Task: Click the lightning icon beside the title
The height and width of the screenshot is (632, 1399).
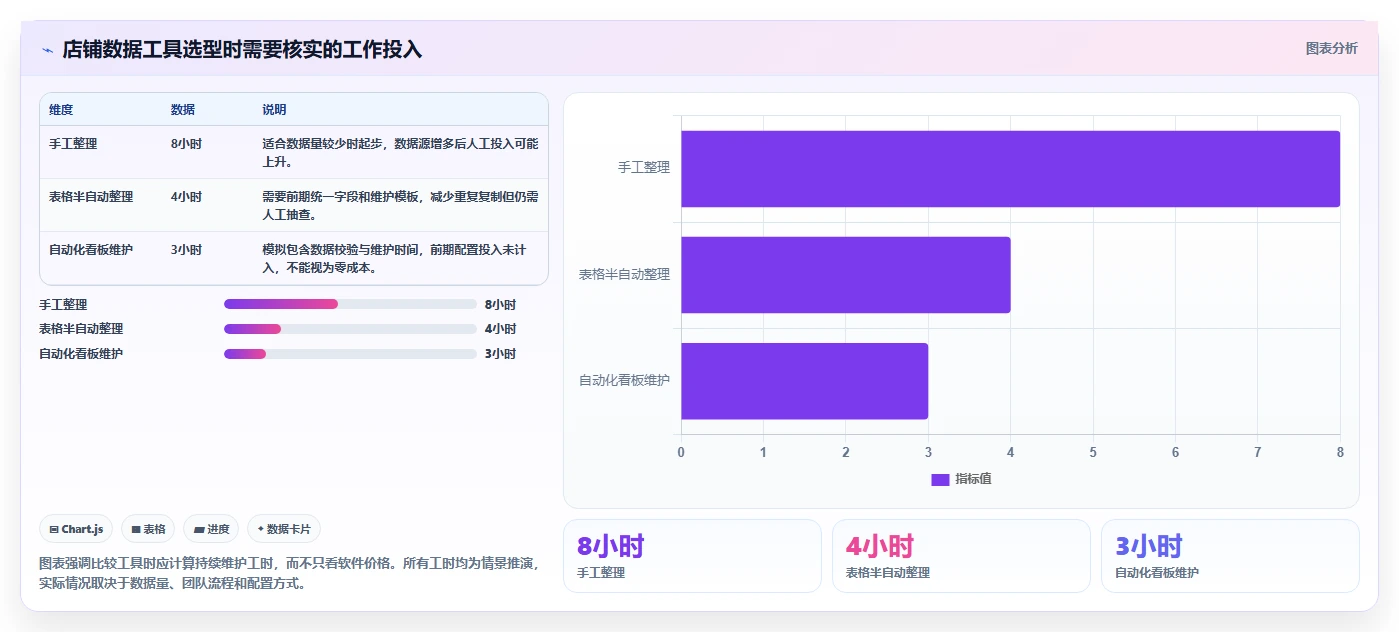Action: click(x=47, y=50)
